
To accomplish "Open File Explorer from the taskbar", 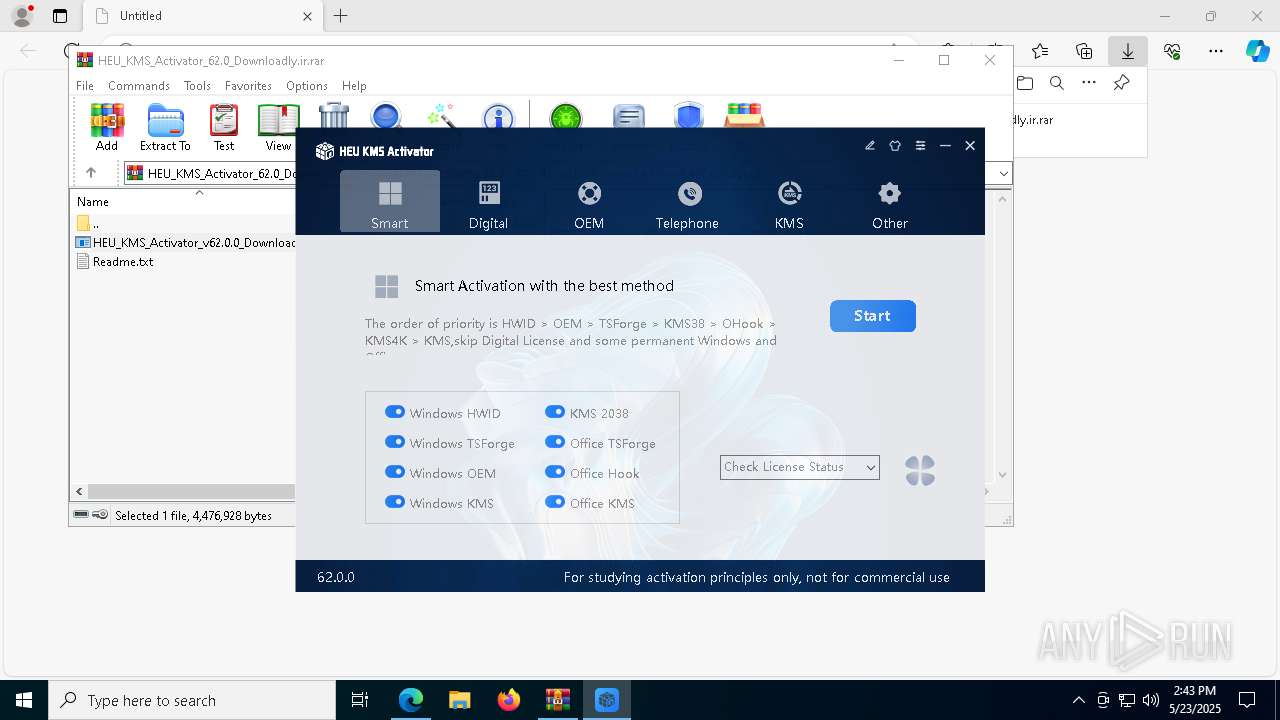I will point(460,700).
